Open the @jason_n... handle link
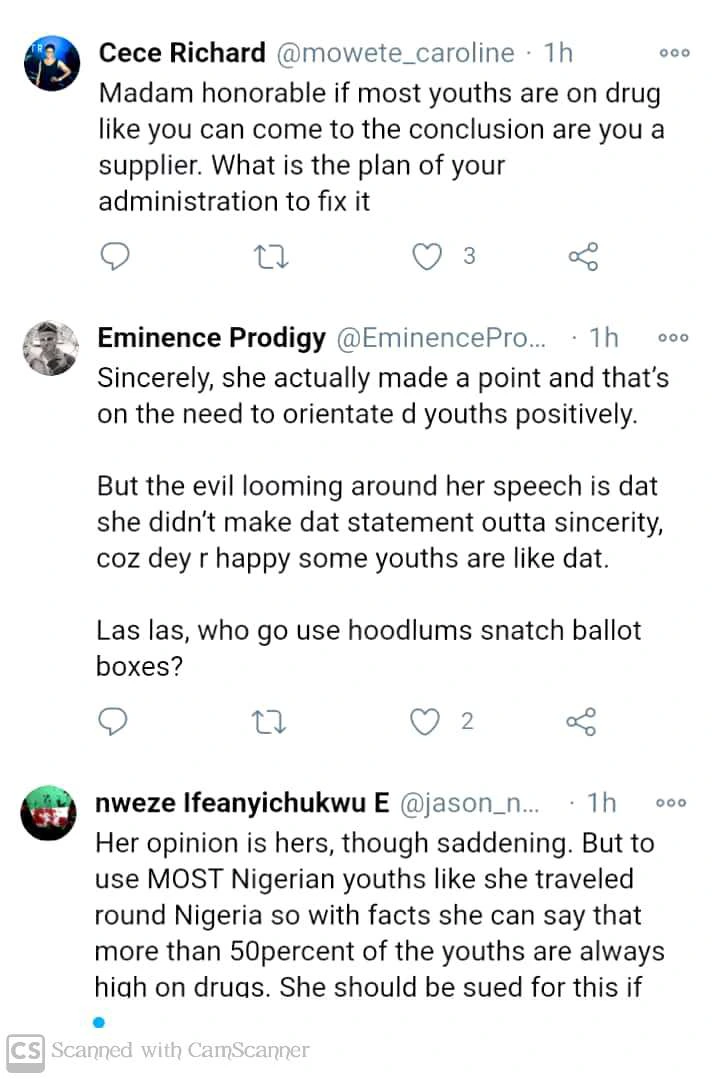Screen dimensions: 712x1079 coord(469,802)
